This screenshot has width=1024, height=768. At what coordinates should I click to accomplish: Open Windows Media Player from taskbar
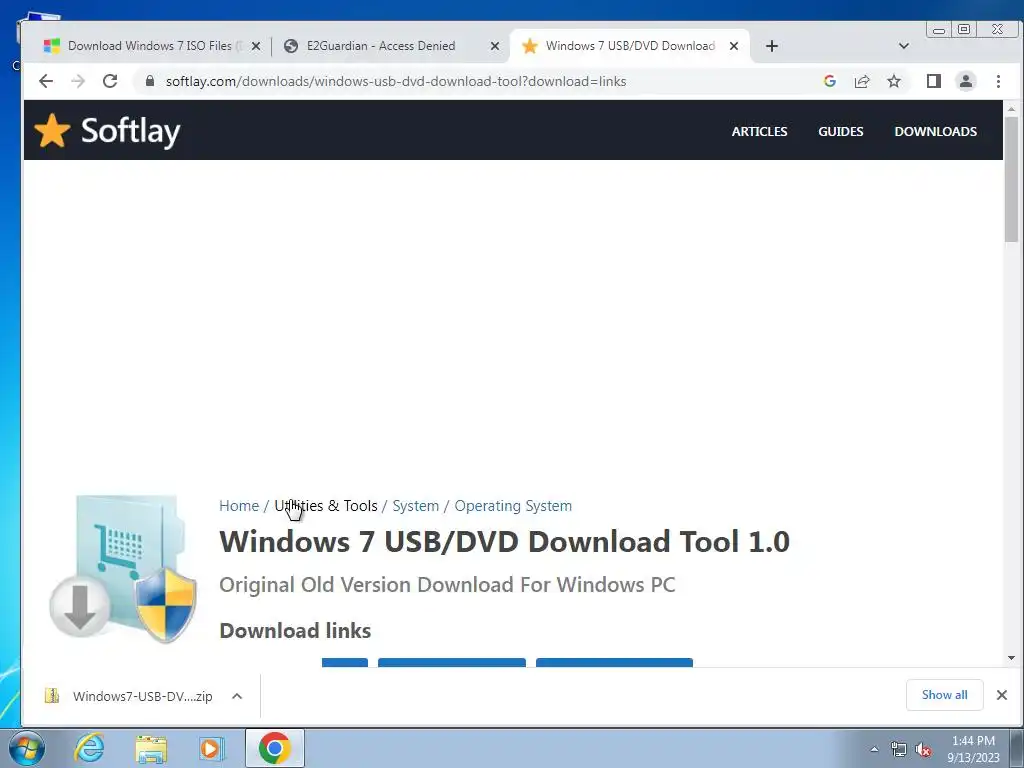tap(212, 748)
